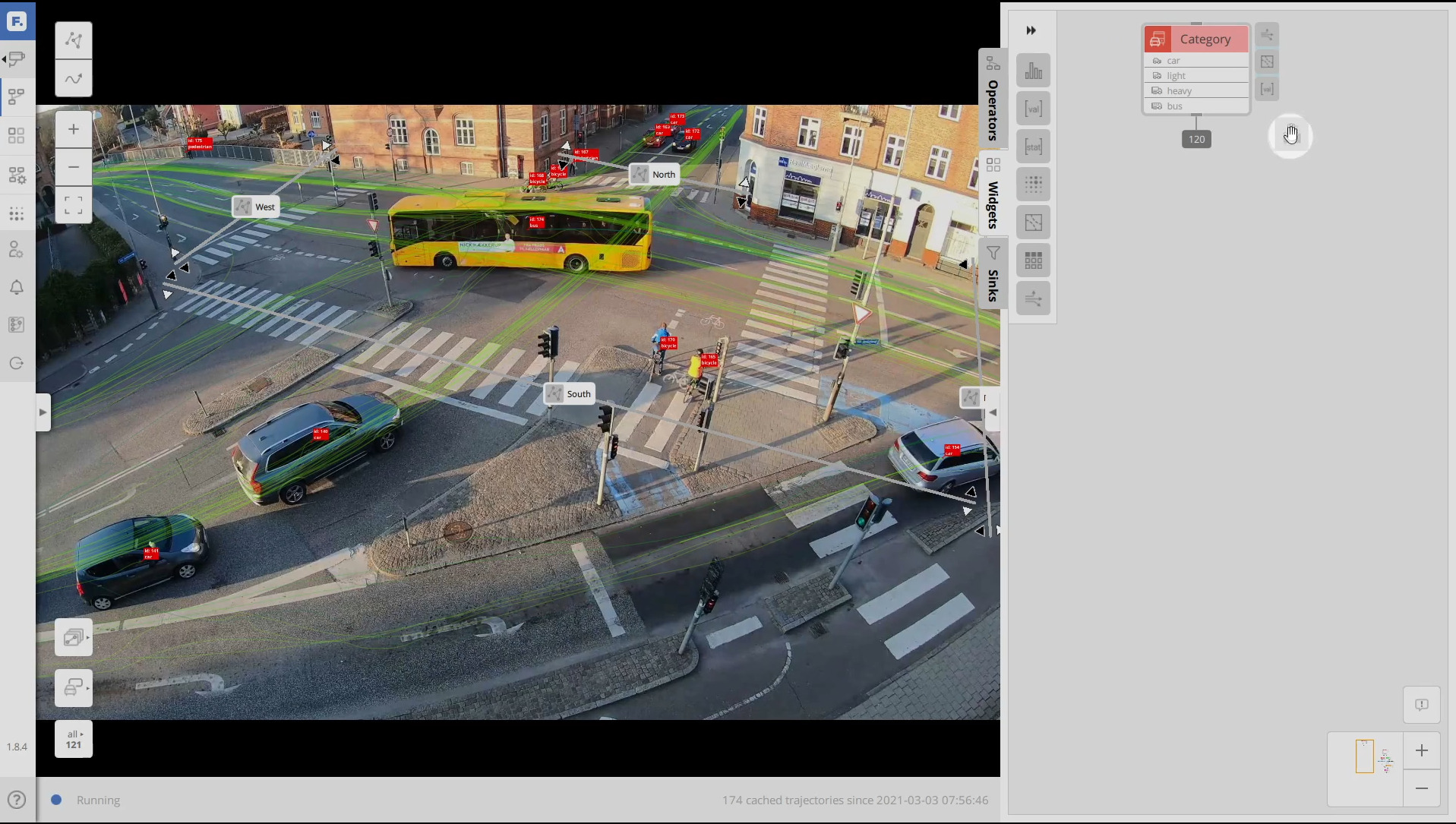1456x824 pixels.
Task: Open feedback via the speech bubble icon
Action: tap(1421, 705)
